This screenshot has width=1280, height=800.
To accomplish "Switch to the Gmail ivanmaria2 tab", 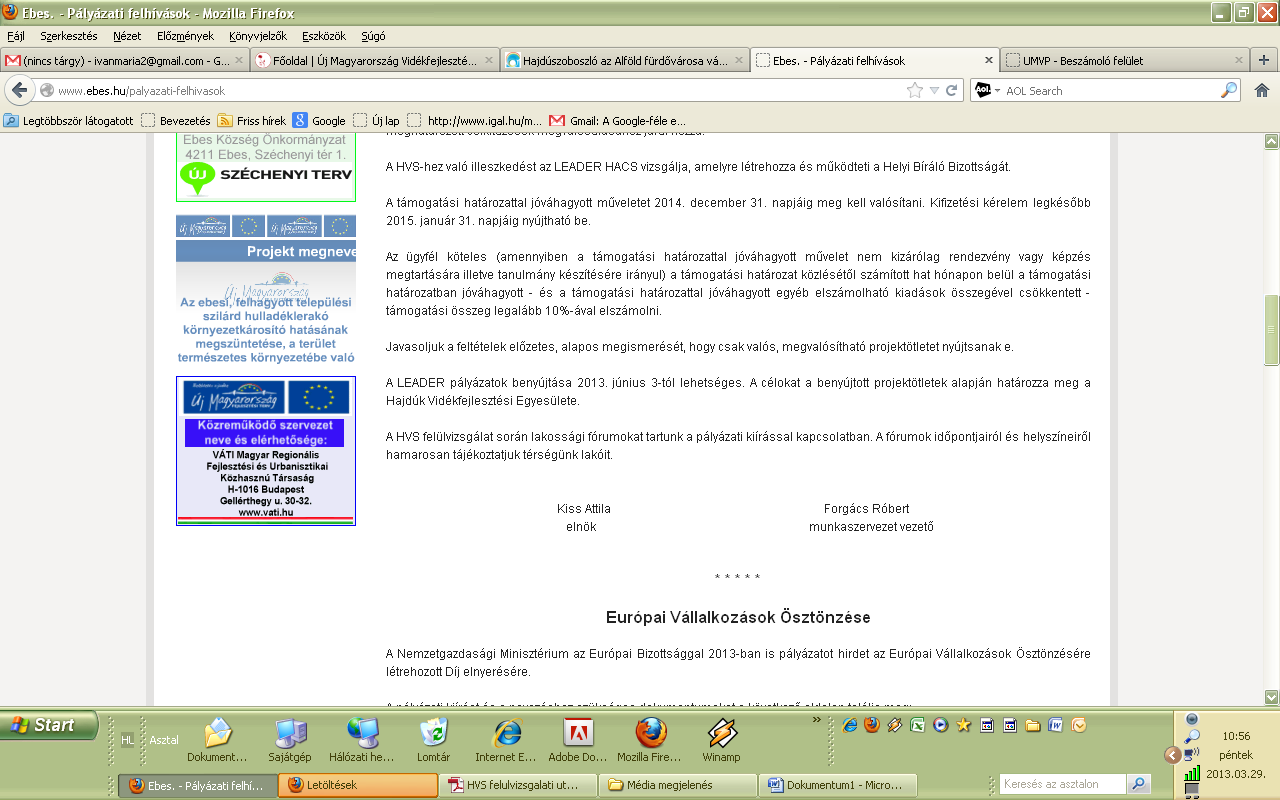I will (x=124, y=60).
